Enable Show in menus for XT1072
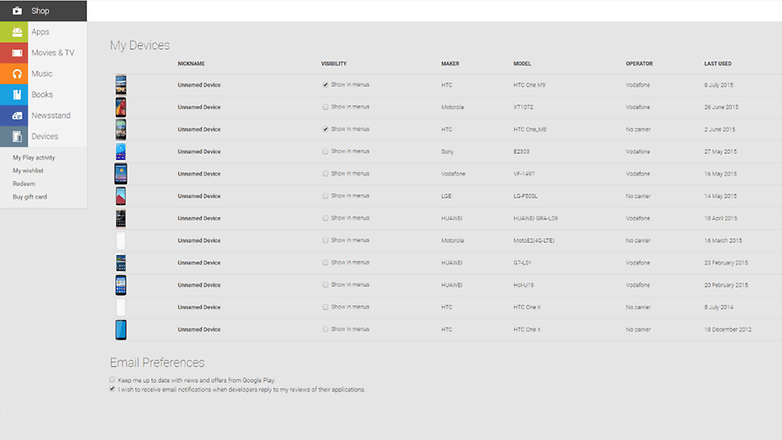The width and height of the screenshot is (782, 440). click(325, 107)
